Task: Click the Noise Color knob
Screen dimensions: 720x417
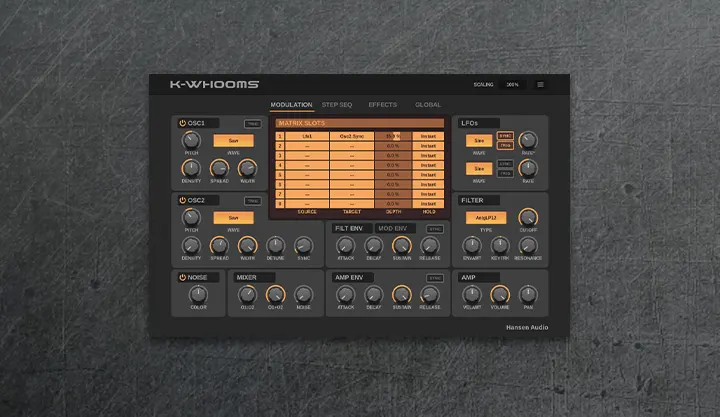Action: [x=198, y=294]
